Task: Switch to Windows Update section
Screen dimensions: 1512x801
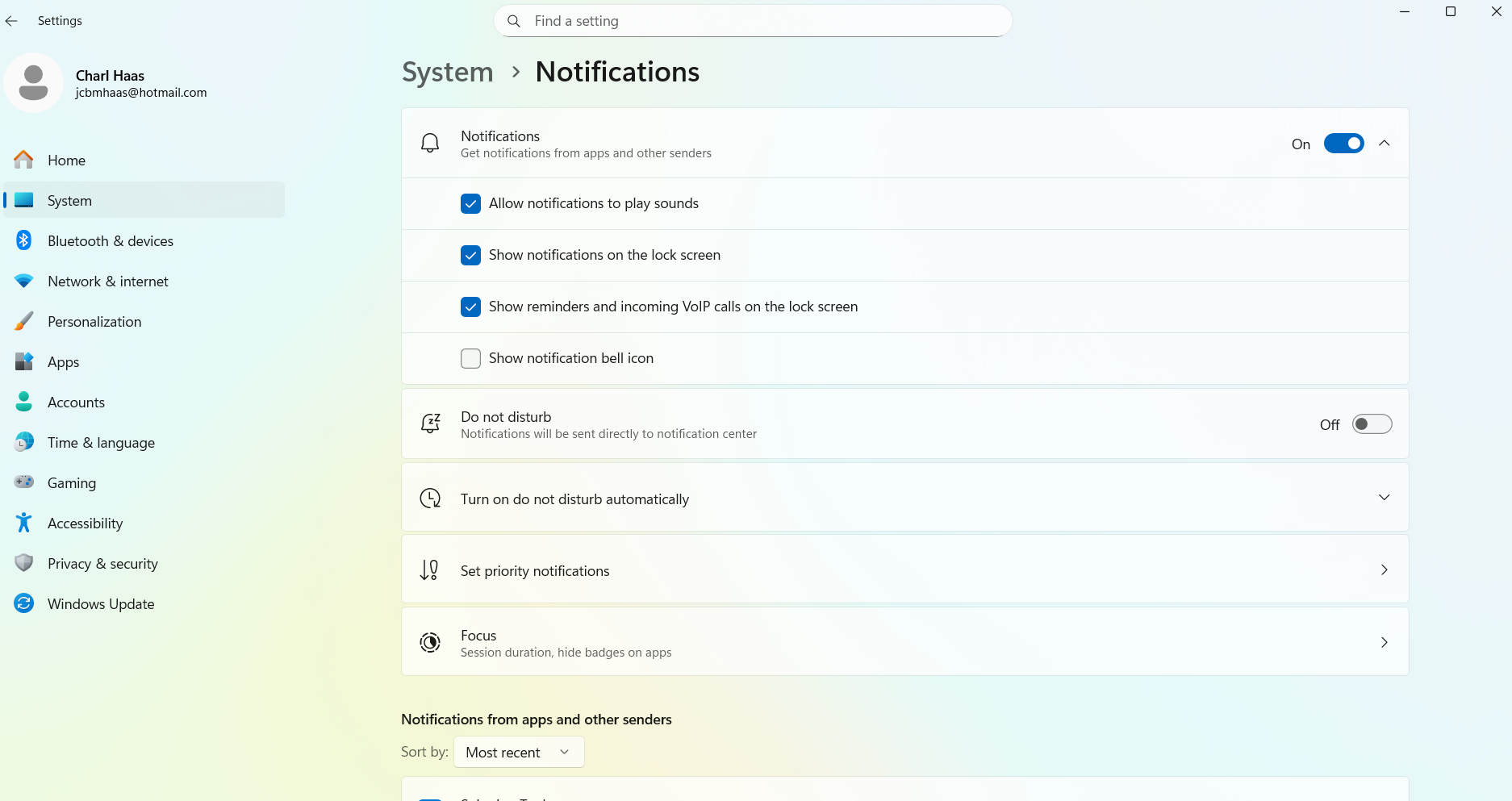Action: tap(101, 603)
